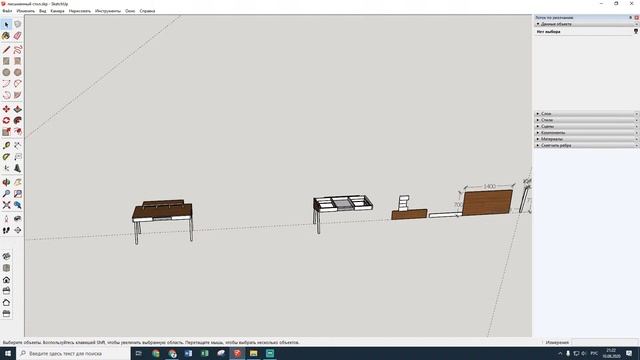Expand the Материалы panel
Viewport: 640px width, 360px height.
click(x=586, y=139)
